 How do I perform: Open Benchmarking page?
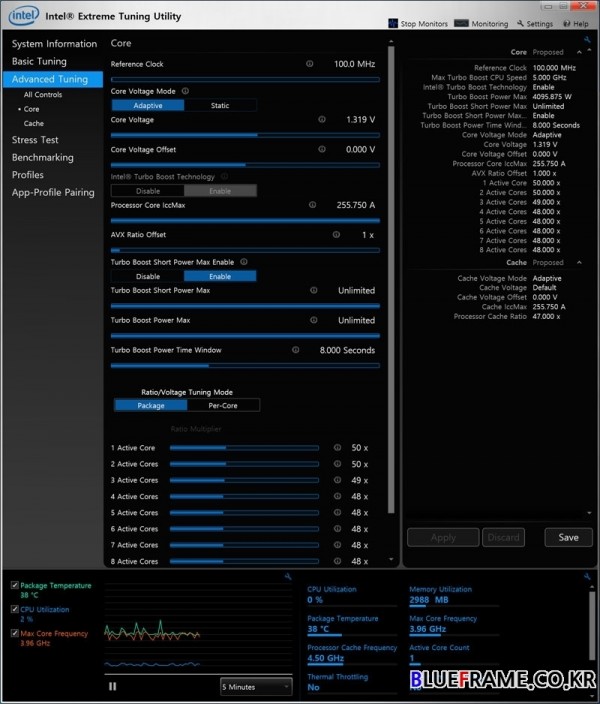click(x=43, y=157)
